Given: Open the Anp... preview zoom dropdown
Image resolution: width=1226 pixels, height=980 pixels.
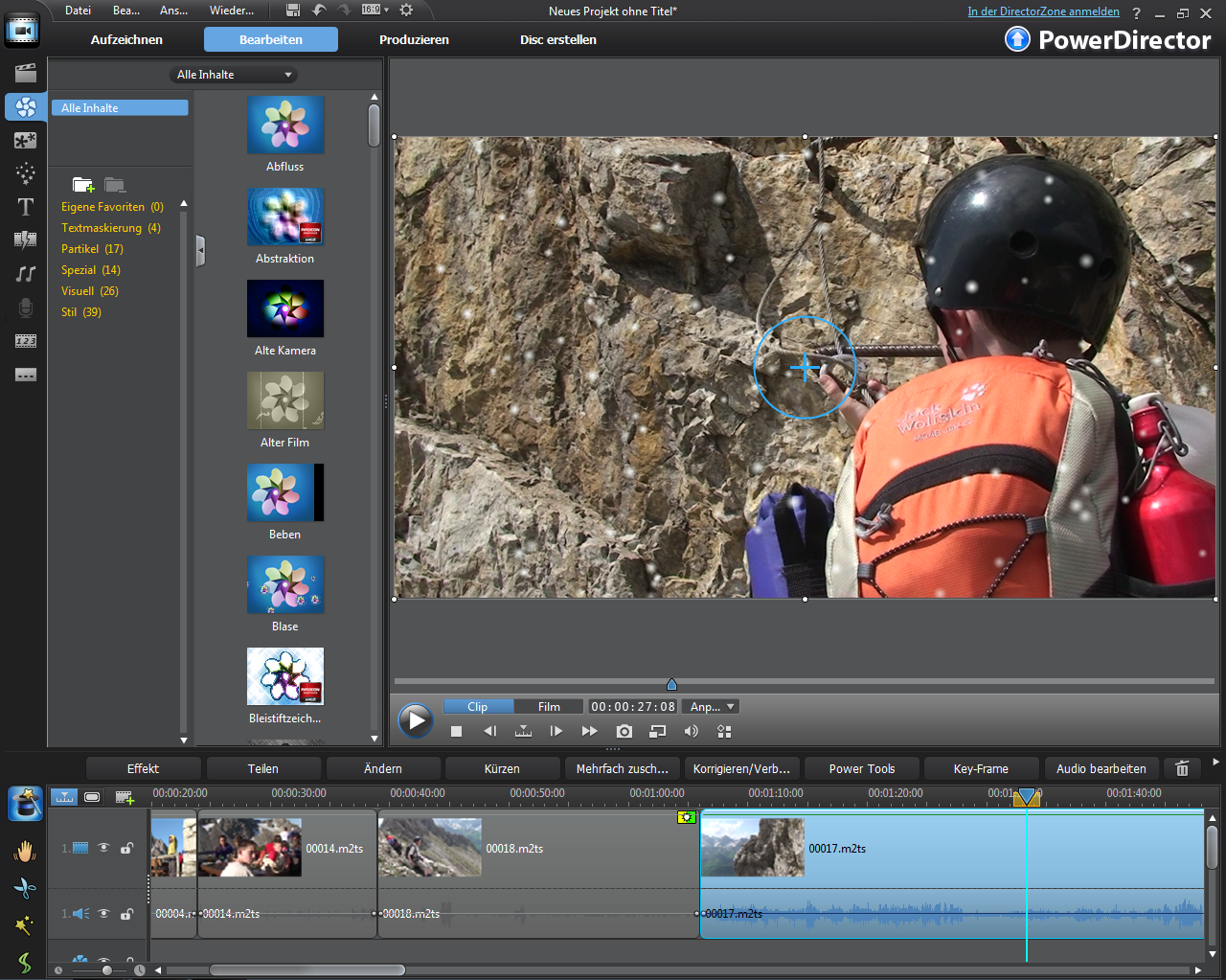Looking at the screenshot, I should tap(713, 707).
